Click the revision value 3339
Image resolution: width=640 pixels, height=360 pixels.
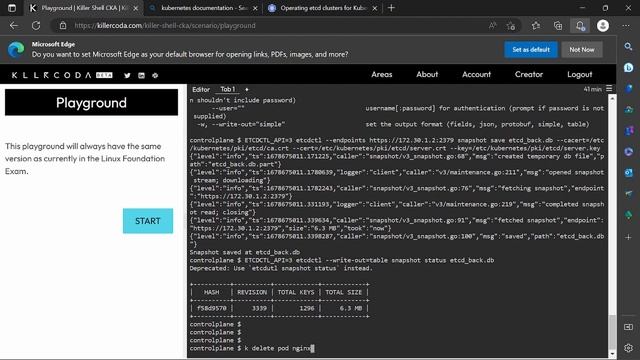coord(259,308)
